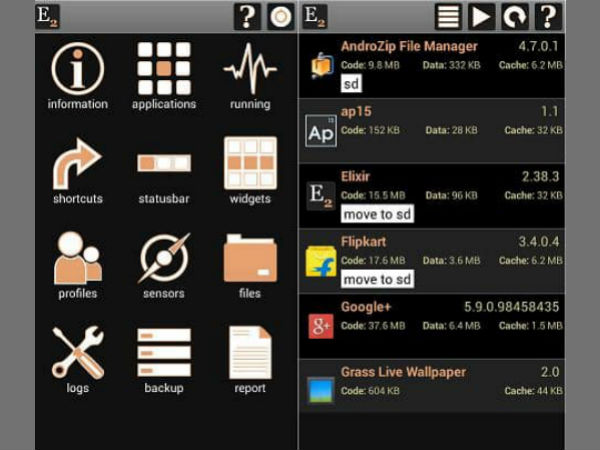Screen dimensions: 600x450
Task: Open the widgets icon
Action: pos(250,165)
